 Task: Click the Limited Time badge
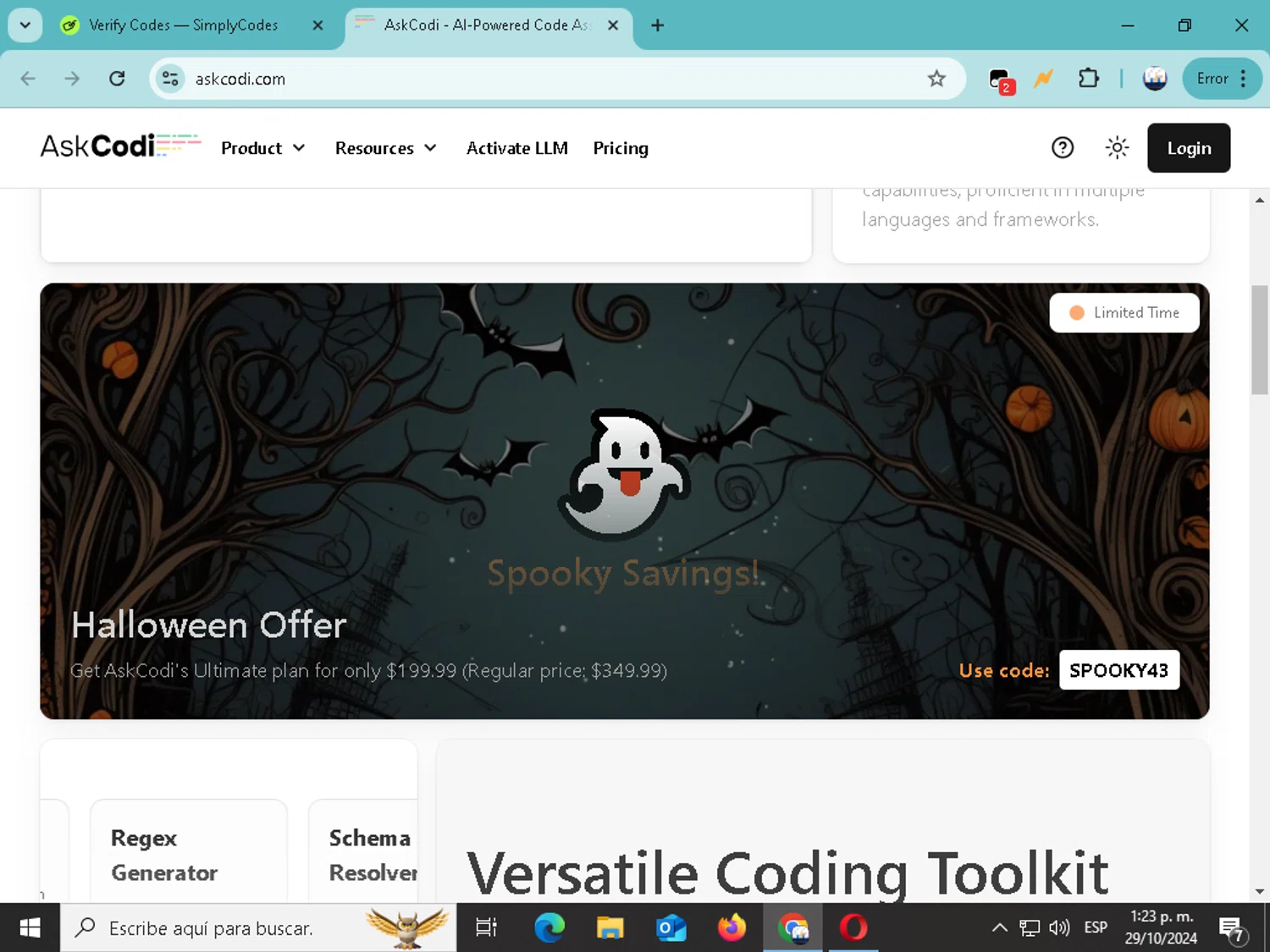click(1124, 313)
